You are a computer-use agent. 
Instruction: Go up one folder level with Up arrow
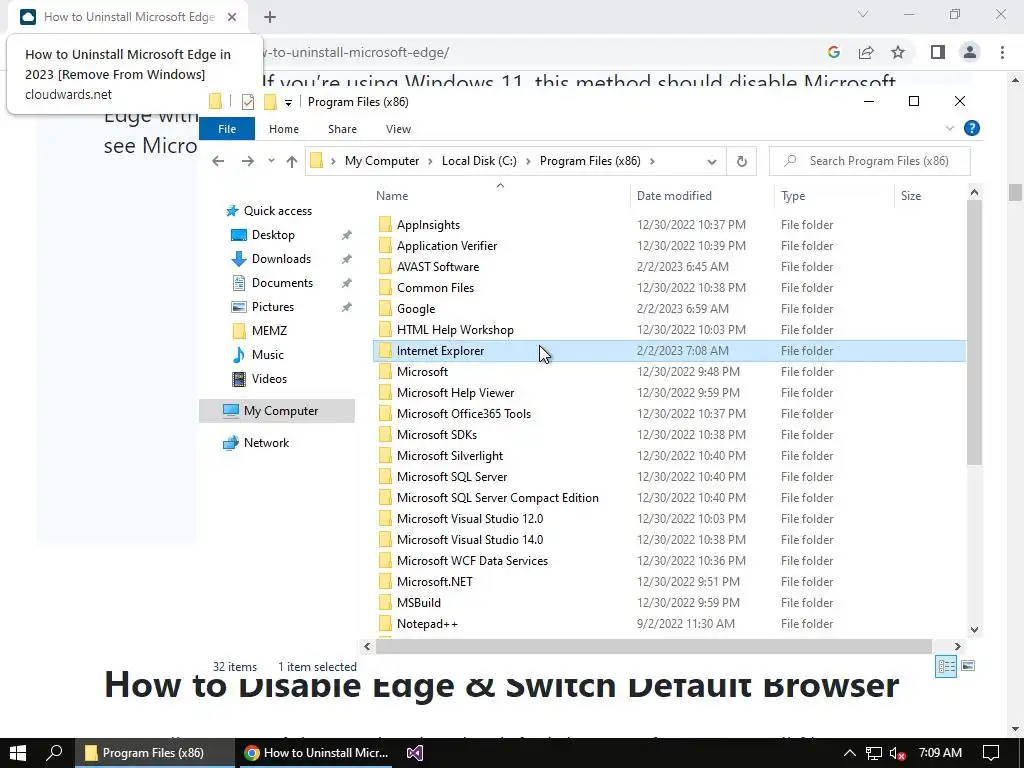(291, 161)
